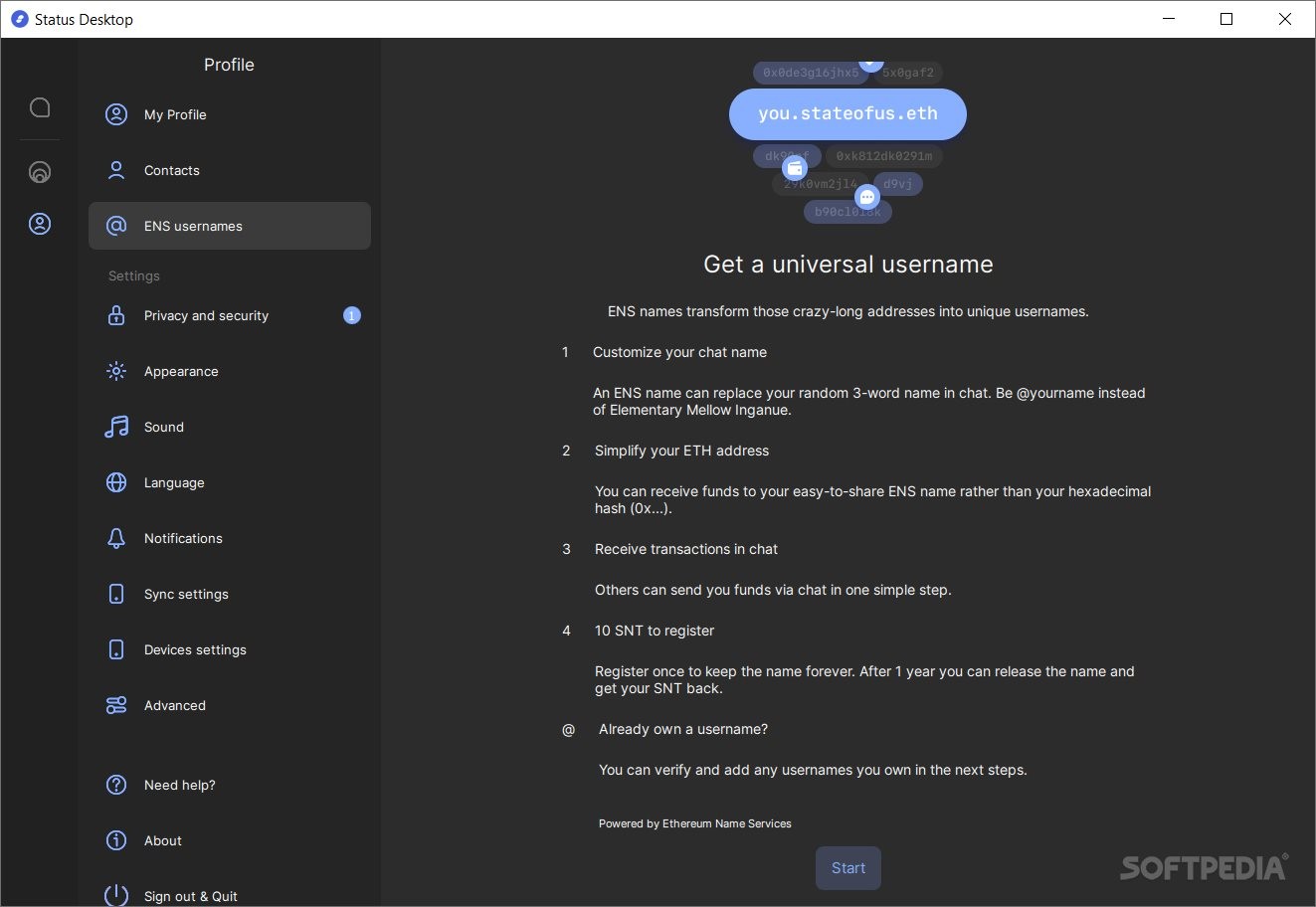This screenshot has width=1316, height=907.
Task: Open the node/browser section icon
Action: [40, 172]
